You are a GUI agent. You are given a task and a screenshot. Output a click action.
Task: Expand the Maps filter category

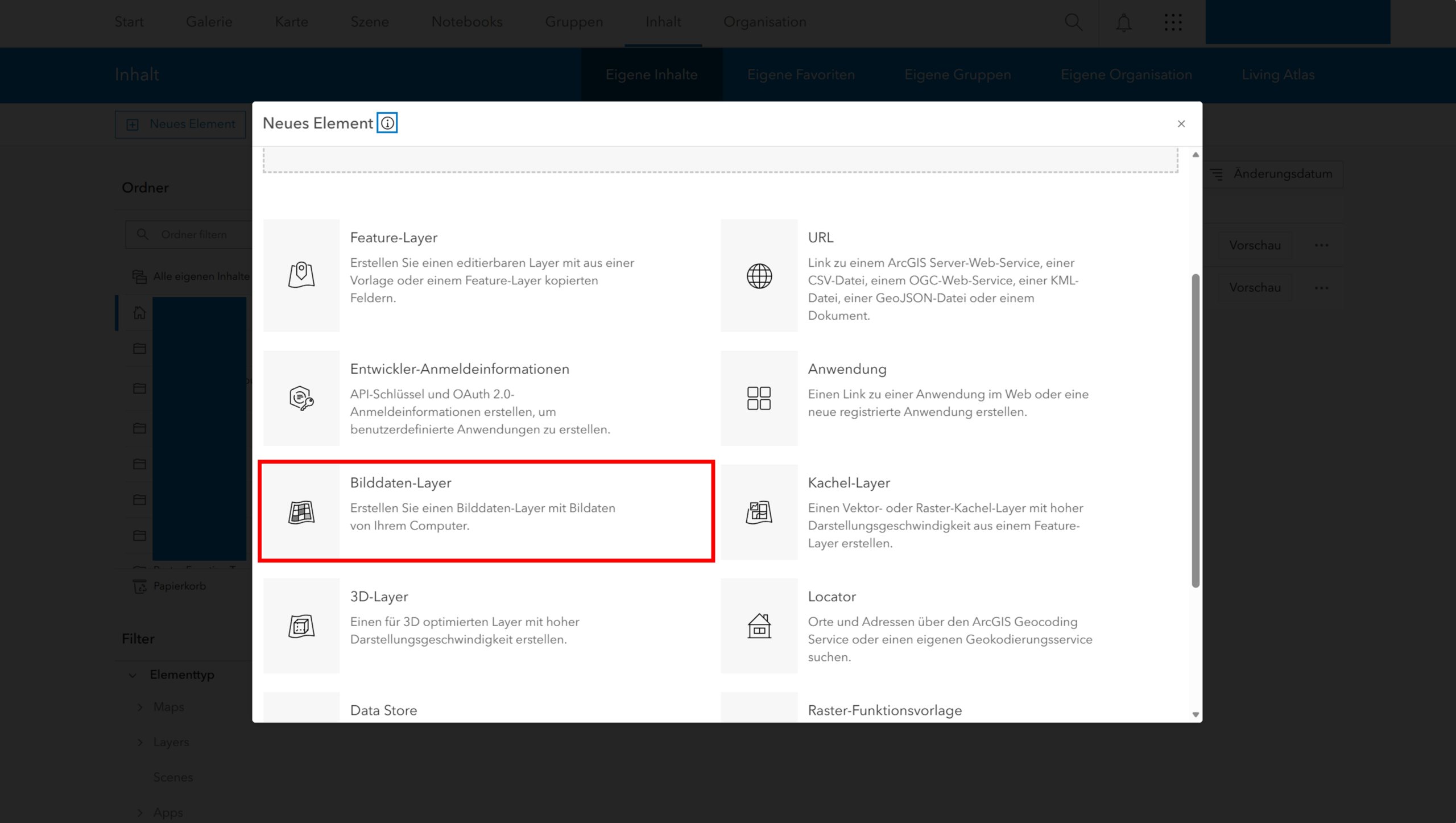[140, 707]
